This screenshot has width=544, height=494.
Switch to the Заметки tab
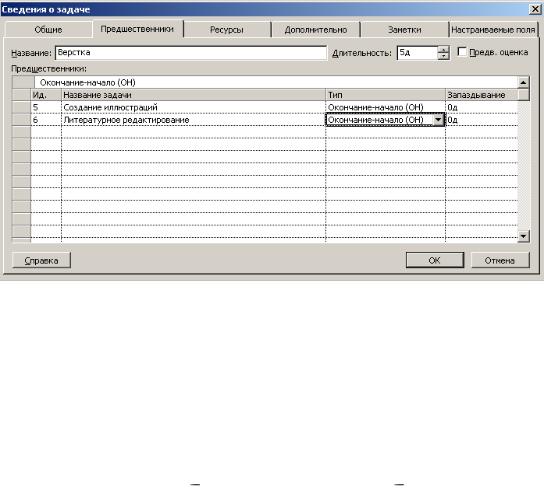[405, 29]
